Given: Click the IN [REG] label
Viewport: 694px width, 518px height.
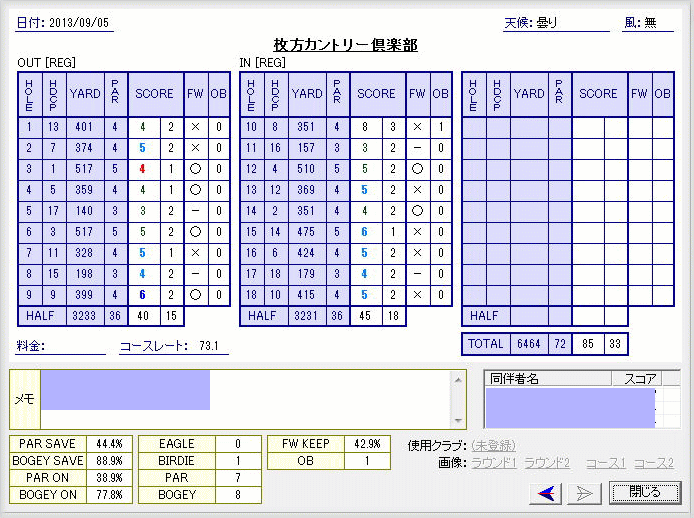Looking at the screenshot, I should (262, 63).
